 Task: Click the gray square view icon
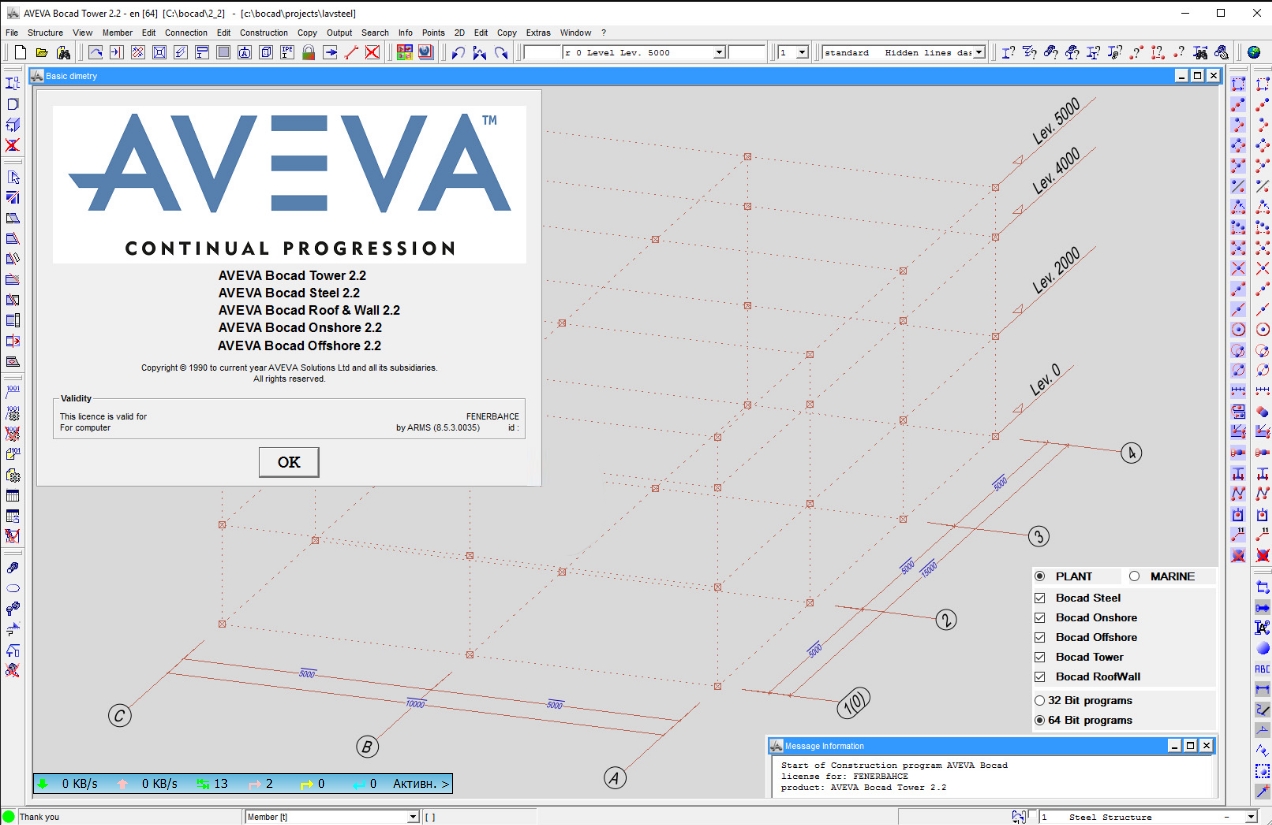click(x=223, y=52)
